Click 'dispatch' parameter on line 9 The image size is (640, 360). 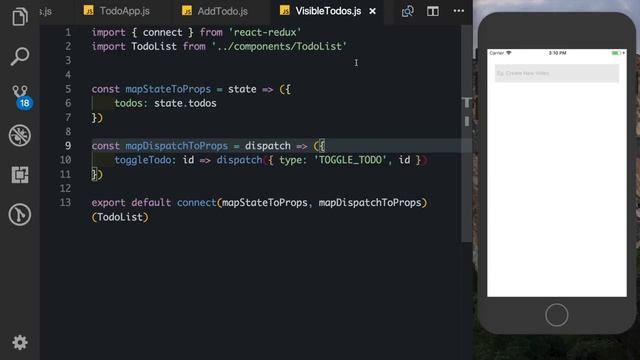click(x=268, y=146)
